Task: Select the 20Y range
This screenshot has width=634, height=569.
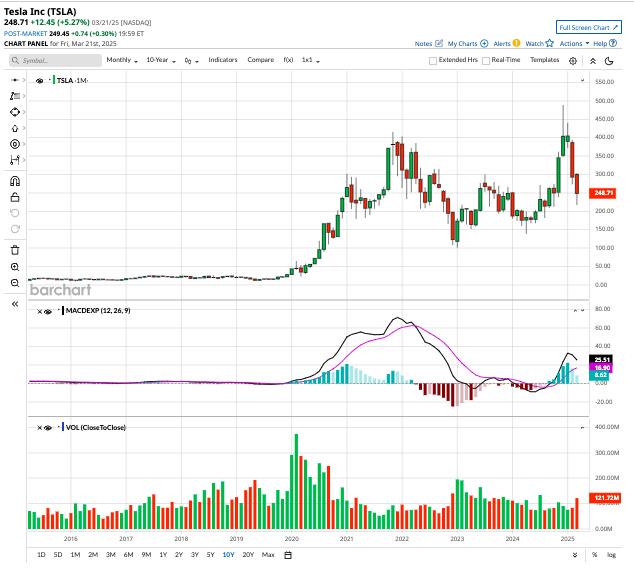Action: [248, 555]
